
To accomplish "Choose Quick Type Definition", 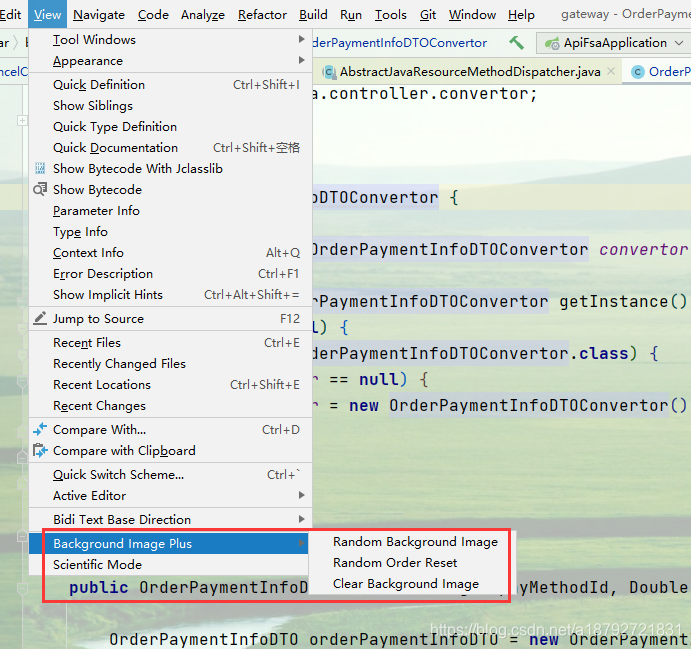I will [x=171, y=127].
